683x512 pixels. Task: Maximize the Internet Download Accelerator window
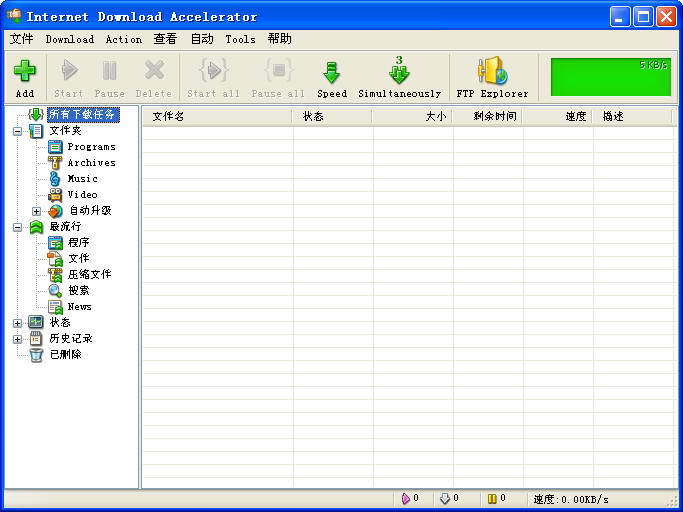pyautogui.click(x=643, y=17)
